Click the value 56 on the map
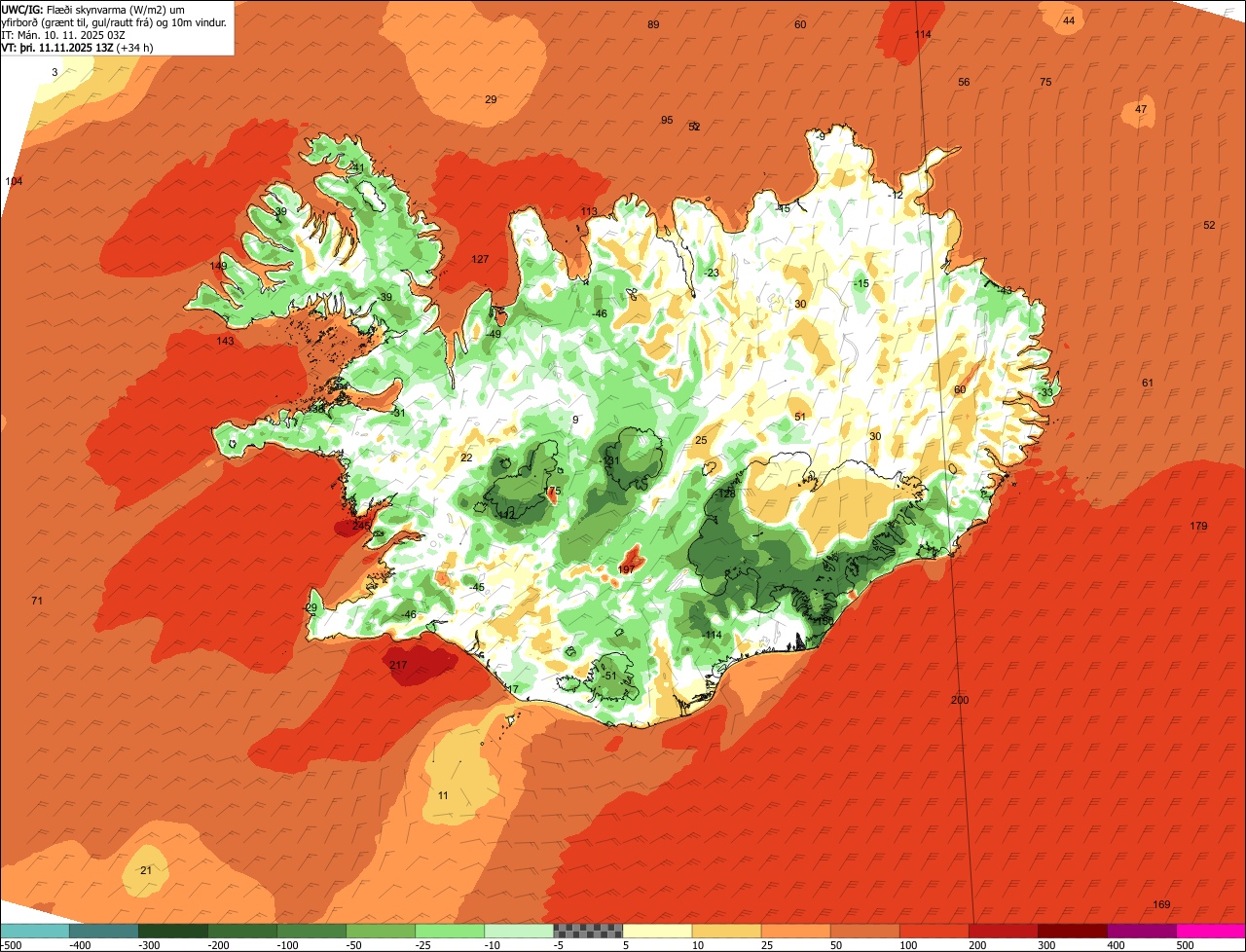The image size is (1246, 952). (964, 82)
